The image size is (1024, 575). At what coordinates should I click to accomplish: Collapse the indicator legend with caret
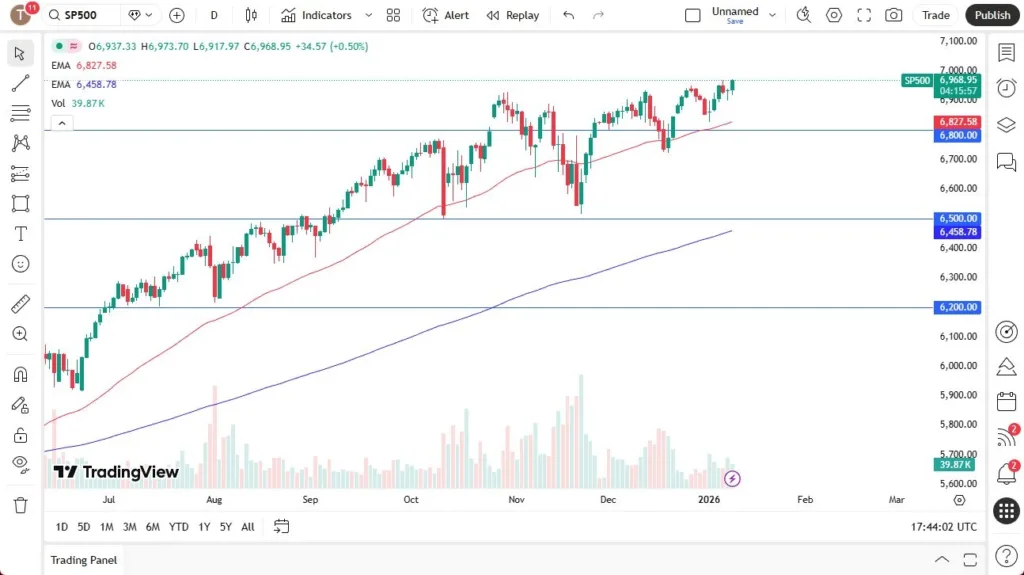(x=62, y=123)
